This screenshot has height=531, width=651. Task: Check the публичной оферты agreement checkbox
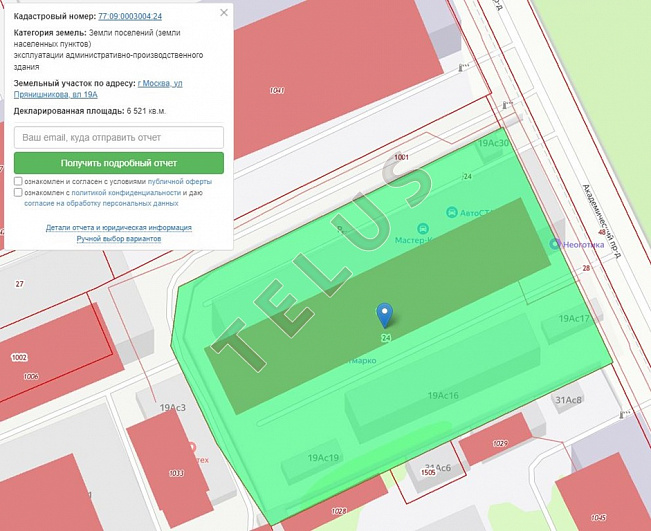pyautogui.click(x=18, y=181)
